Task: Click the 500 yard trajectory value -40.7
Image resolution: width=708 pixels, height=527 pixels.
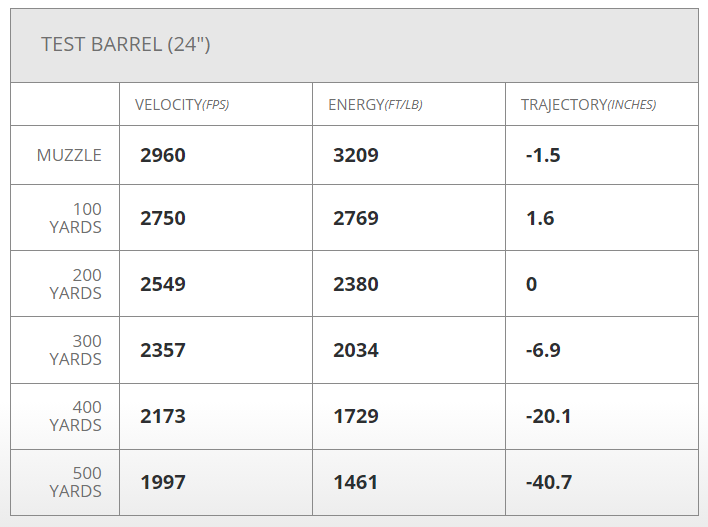Action: pos(548,482)
